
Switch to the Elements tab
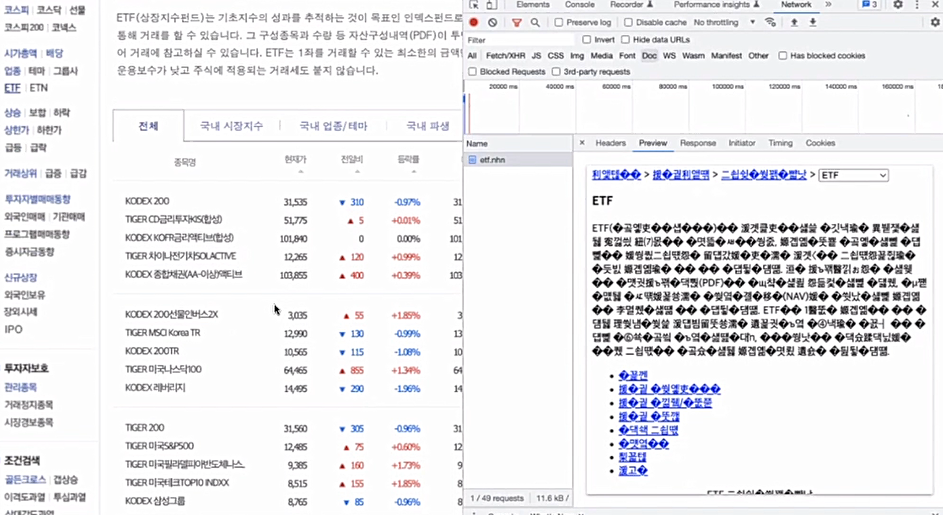(x=533, y=4)
